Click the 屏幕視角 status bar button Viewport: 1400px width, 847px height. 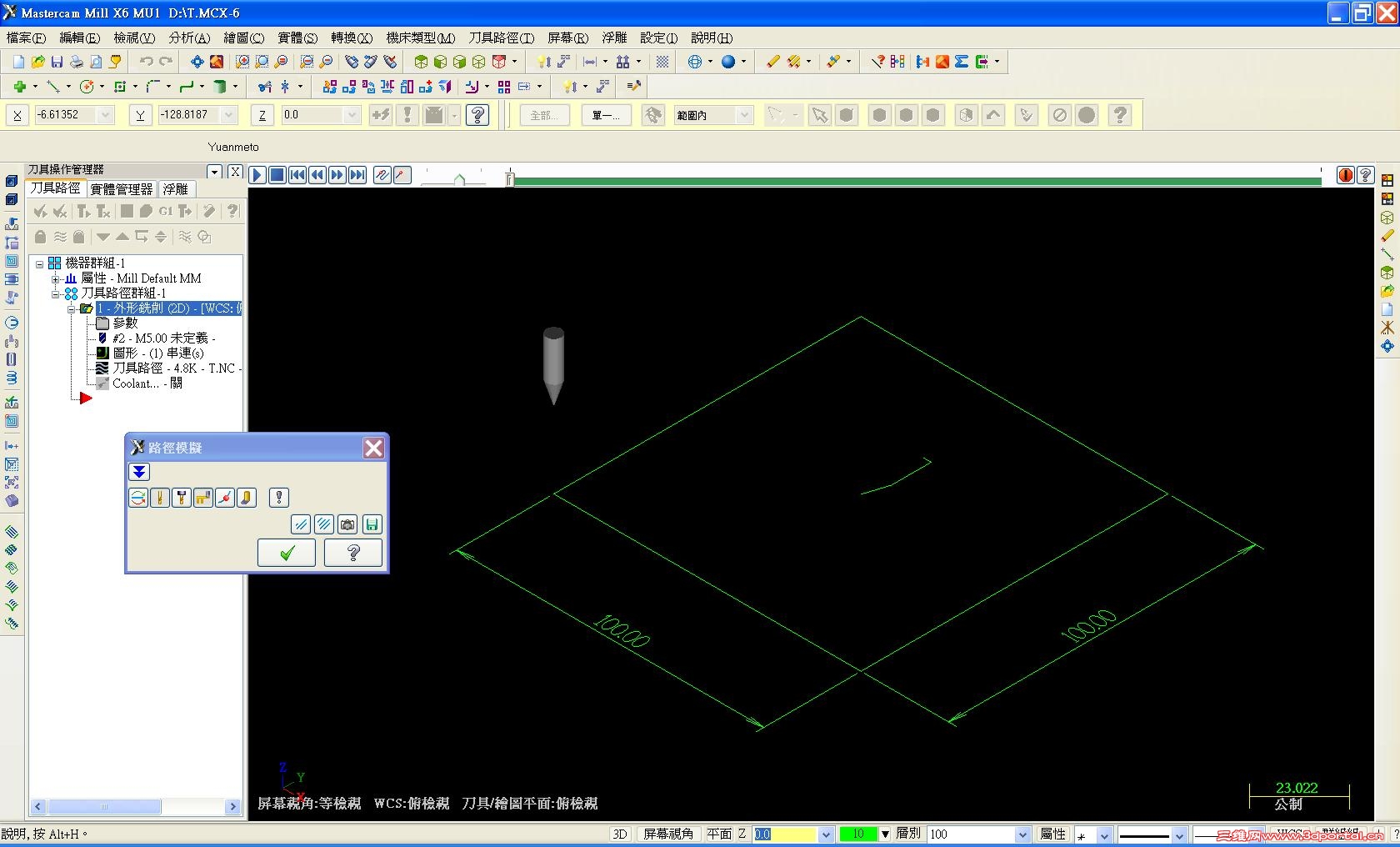[x=667, y=834]
